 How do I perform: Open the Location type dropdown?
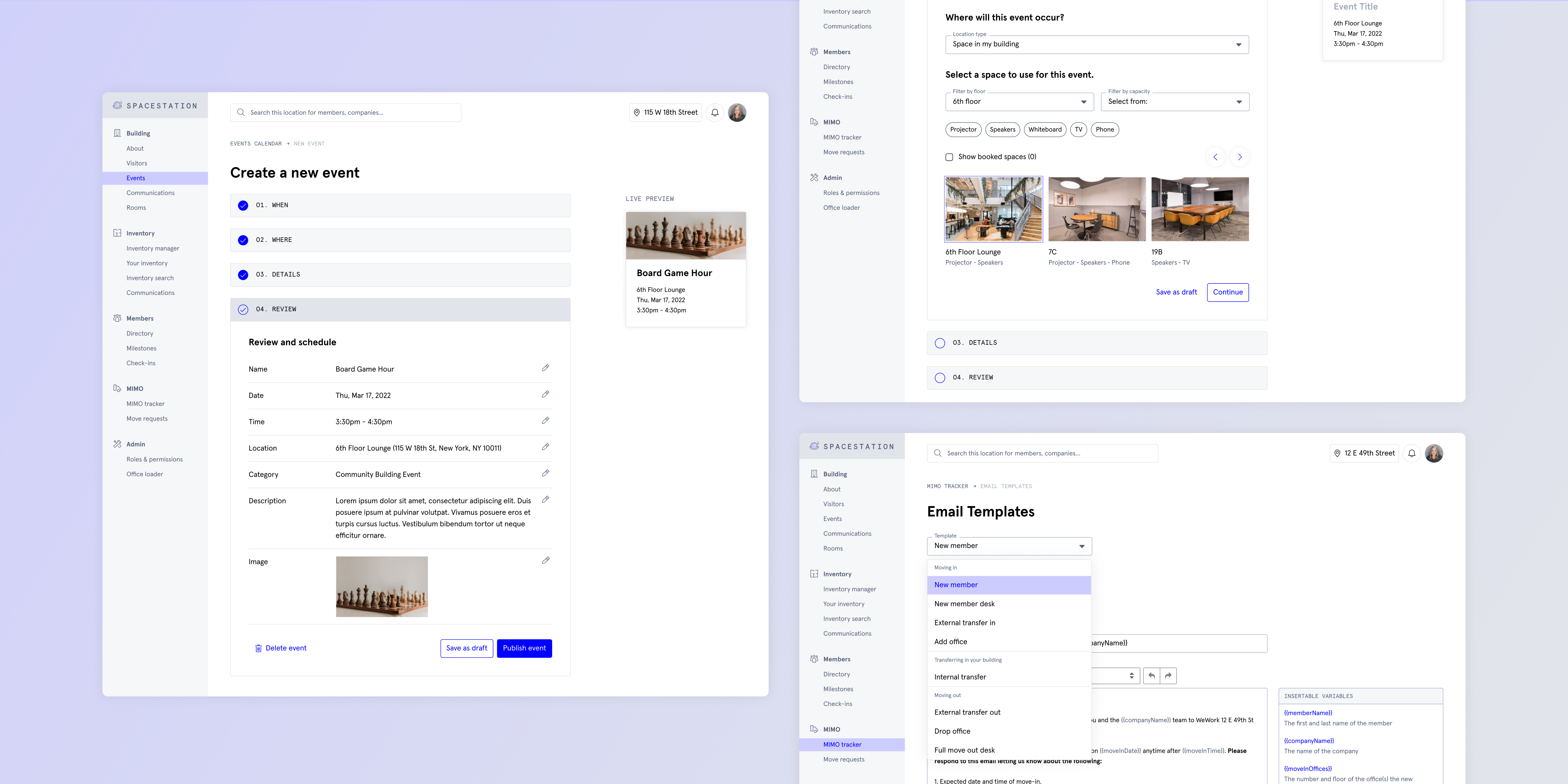1097,45
